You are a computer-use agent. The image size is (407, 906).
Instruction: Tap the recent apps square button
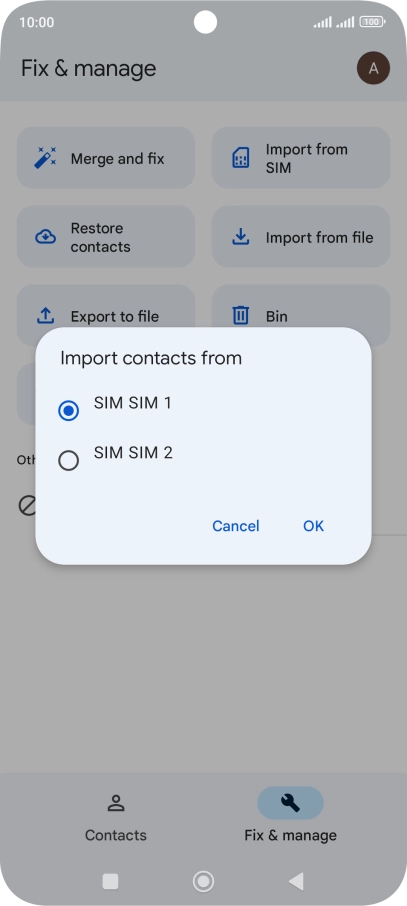[110, 881]
